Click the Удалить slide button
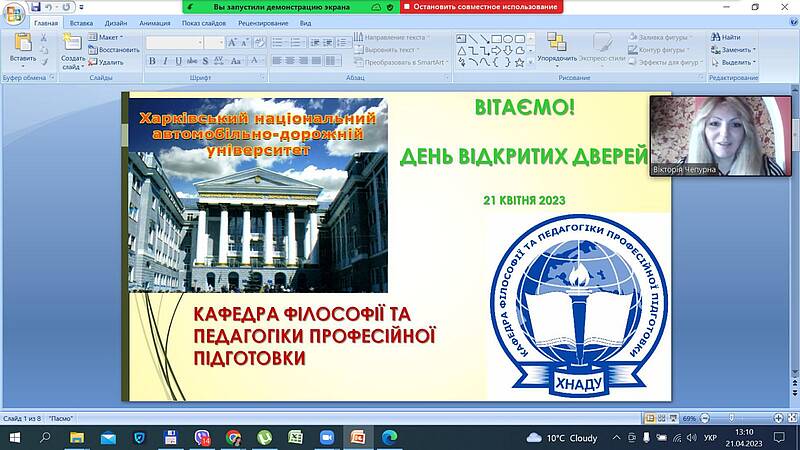This screenshot has width=800, height=450. 106,62
